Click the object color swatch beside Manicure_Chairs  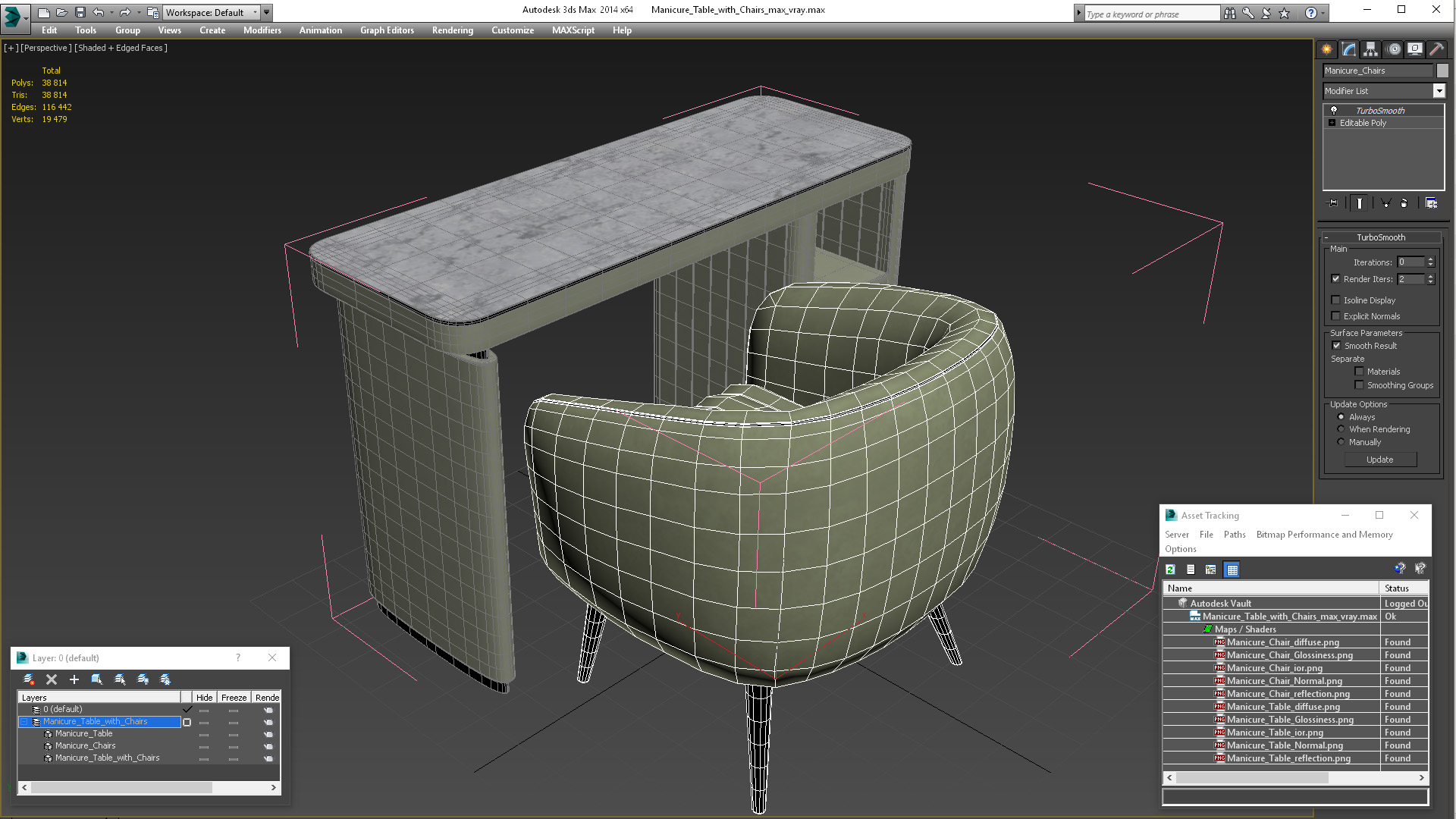click(x=1442, y=71)
